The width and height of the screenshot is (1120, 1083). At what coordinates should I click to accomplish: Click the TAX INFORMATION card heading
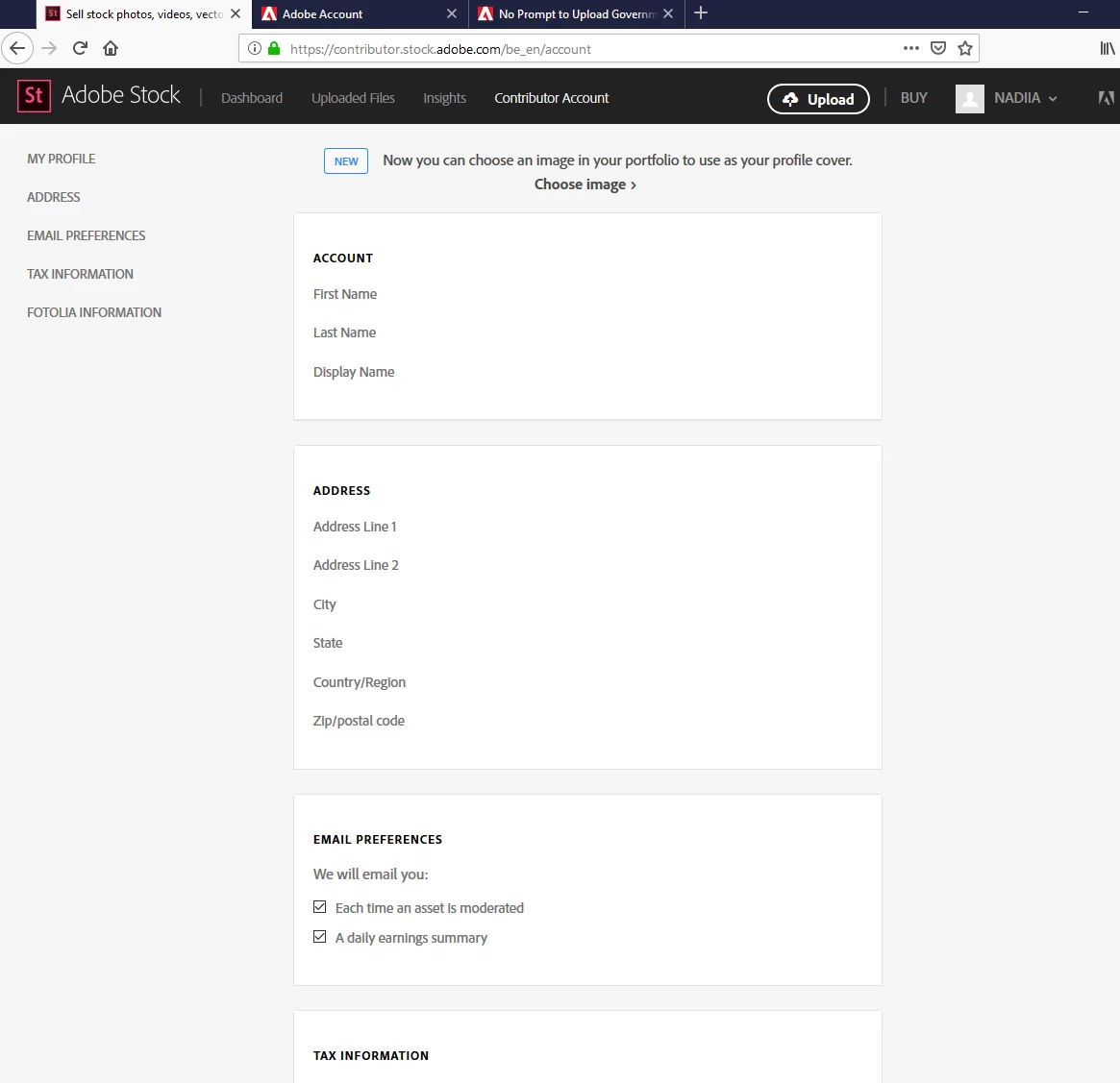tap(371, 1056)
